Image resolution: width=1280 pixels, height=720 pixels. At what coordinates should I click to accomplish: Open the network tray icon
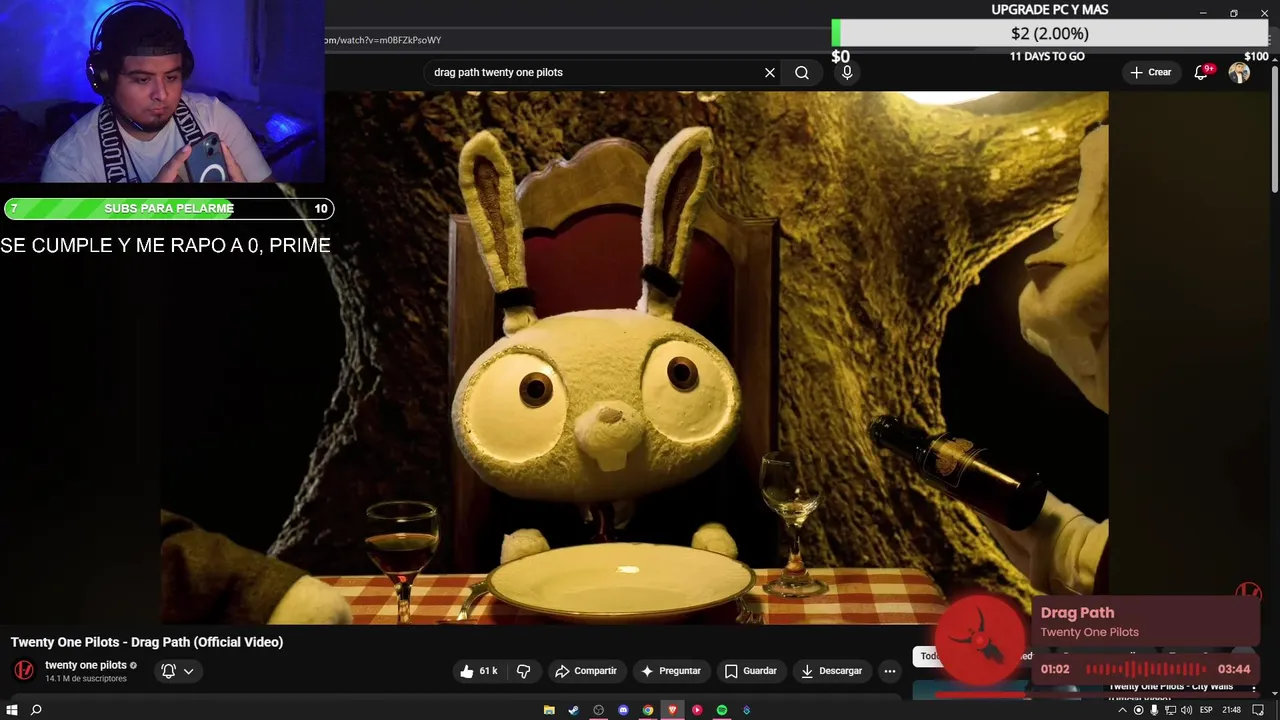pos(1170,710)
